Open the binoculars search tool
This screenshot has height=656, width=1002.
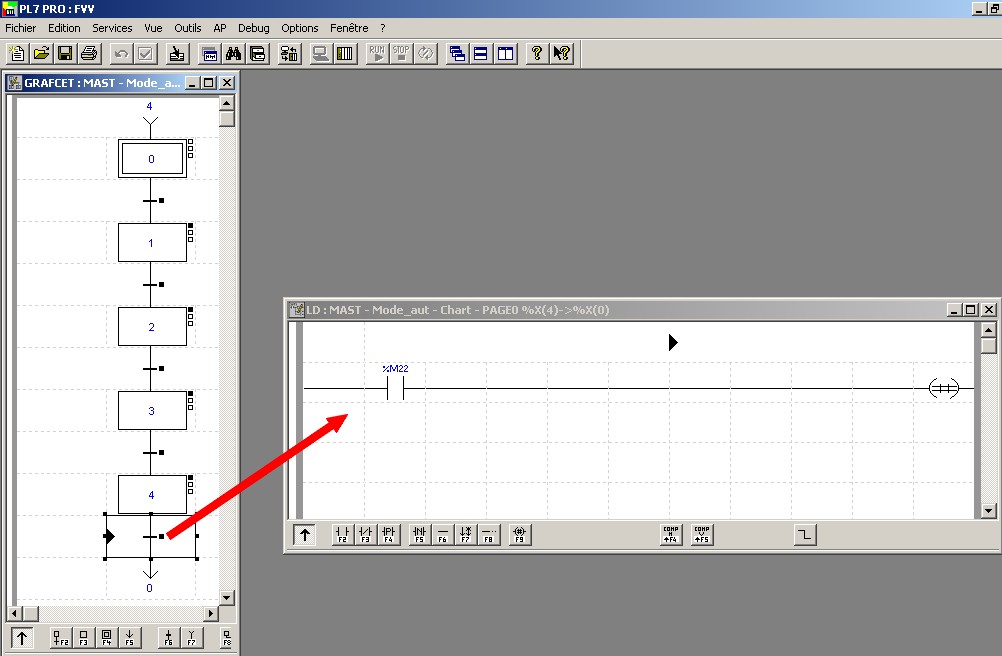[234, 54]
